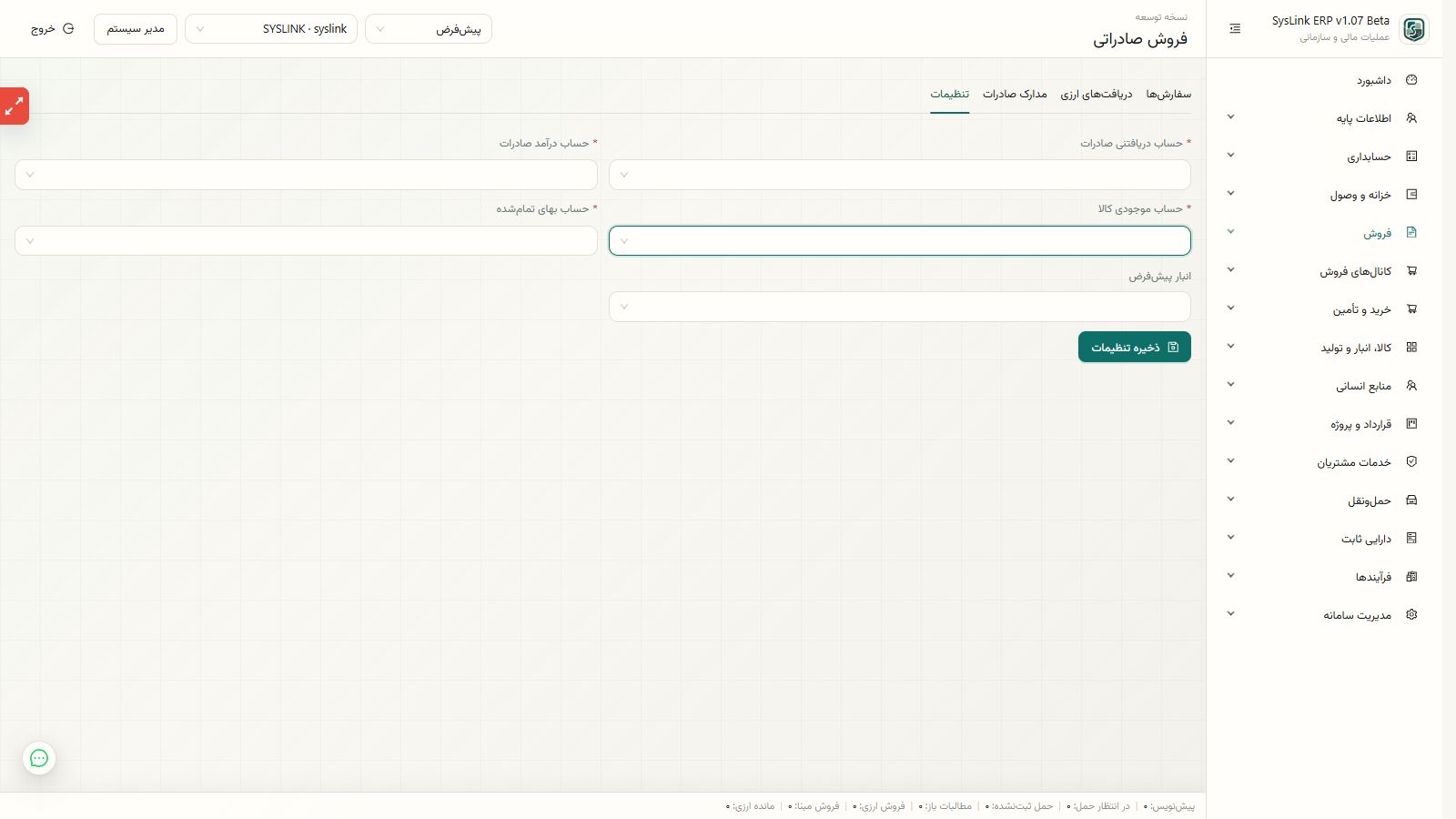This screenshot has height=819, width=1456.
Task: Click the فروش مبنا status entry
Action: click(814, 806)
